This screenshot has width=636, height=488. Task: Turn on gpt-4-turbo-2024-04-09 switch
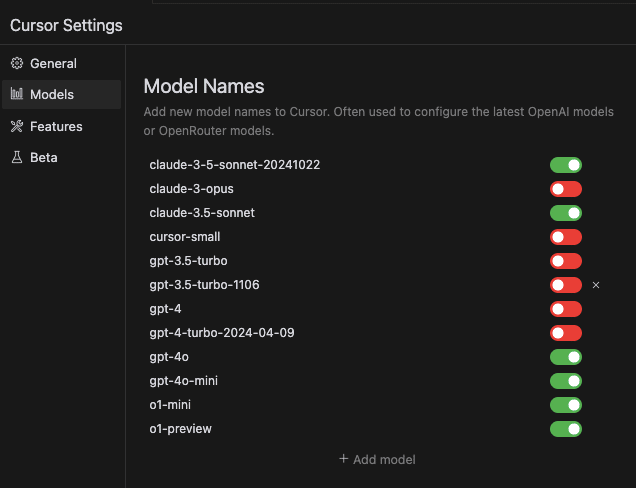tap(566, 333)
